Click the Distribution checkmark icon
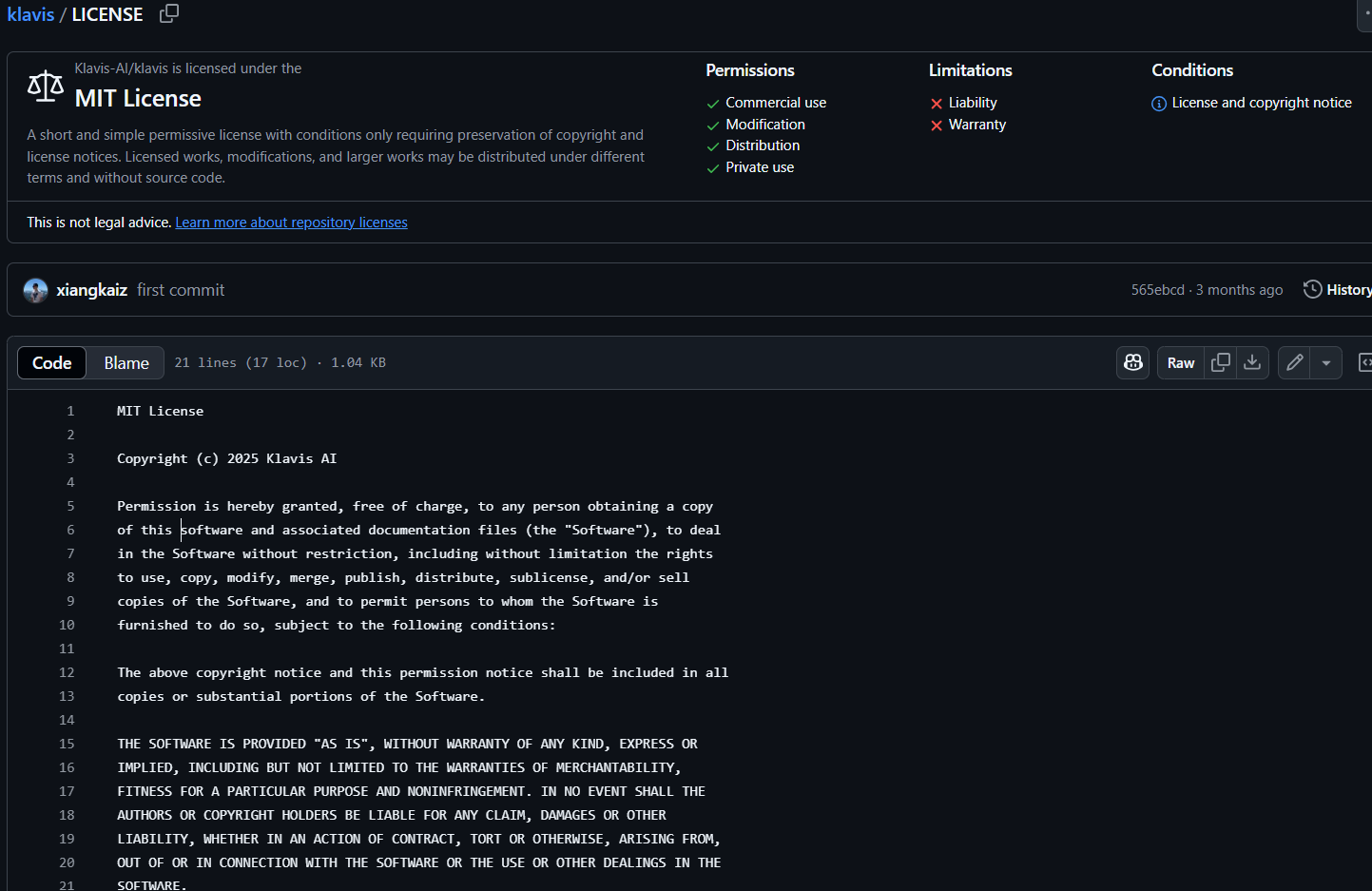The width and height of the screenshot is (1372, 891). click(713, 146)
